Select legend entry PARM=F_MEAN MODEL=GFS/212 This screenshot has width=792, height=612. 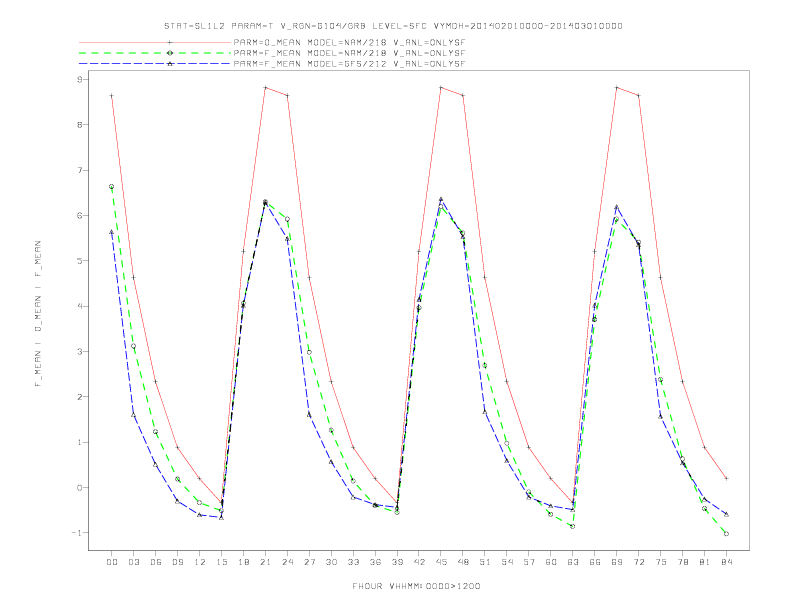[349, 64]
